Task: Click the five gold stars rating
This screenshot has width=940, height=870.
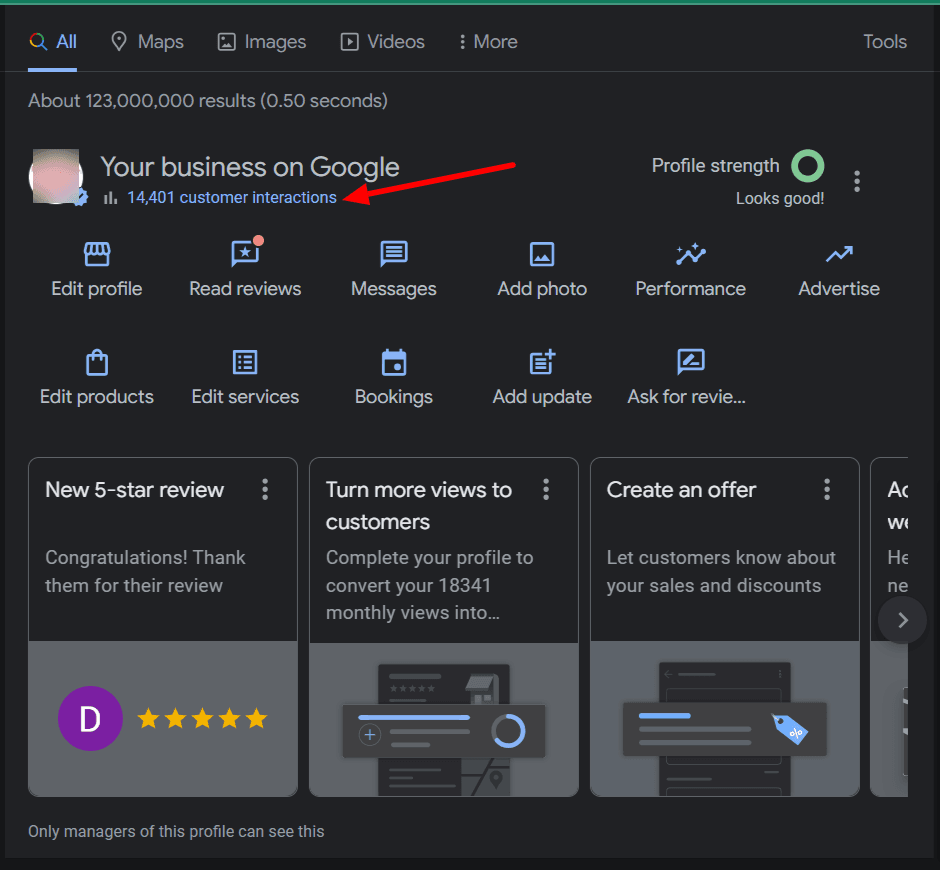Action: [x=202, y=718]
